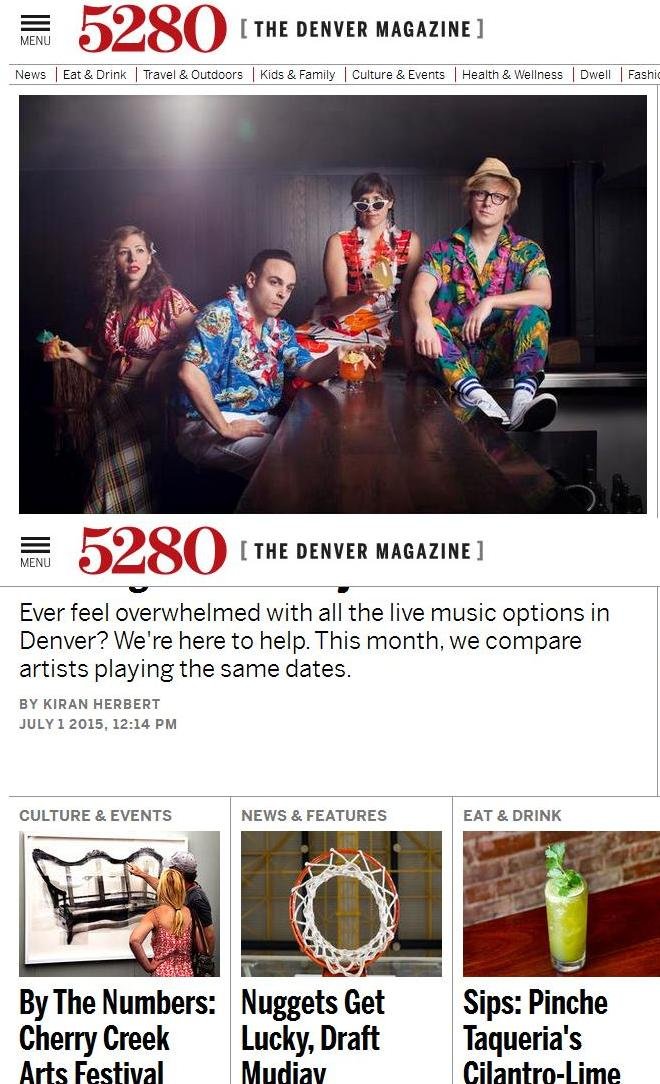Click the top 5280 logo
The height and width of the screenshot is (1084, 660).
point(152,29)
